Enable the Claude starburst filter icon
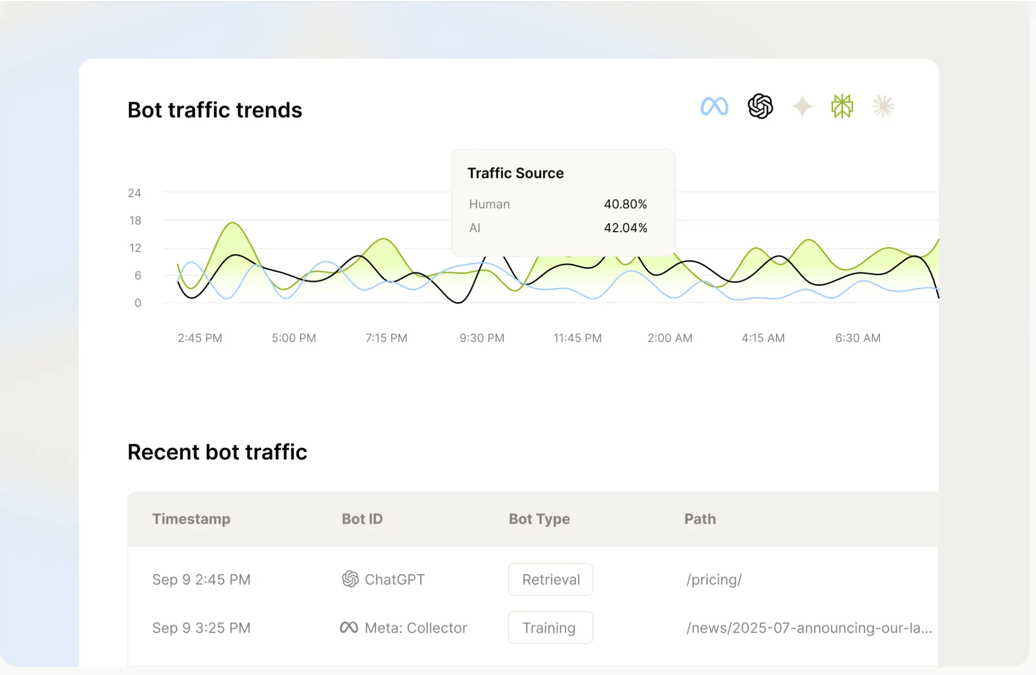Image resolution: width=1036 pixels, height=675 pixels. pyautogui.click(x=882, y=106)
